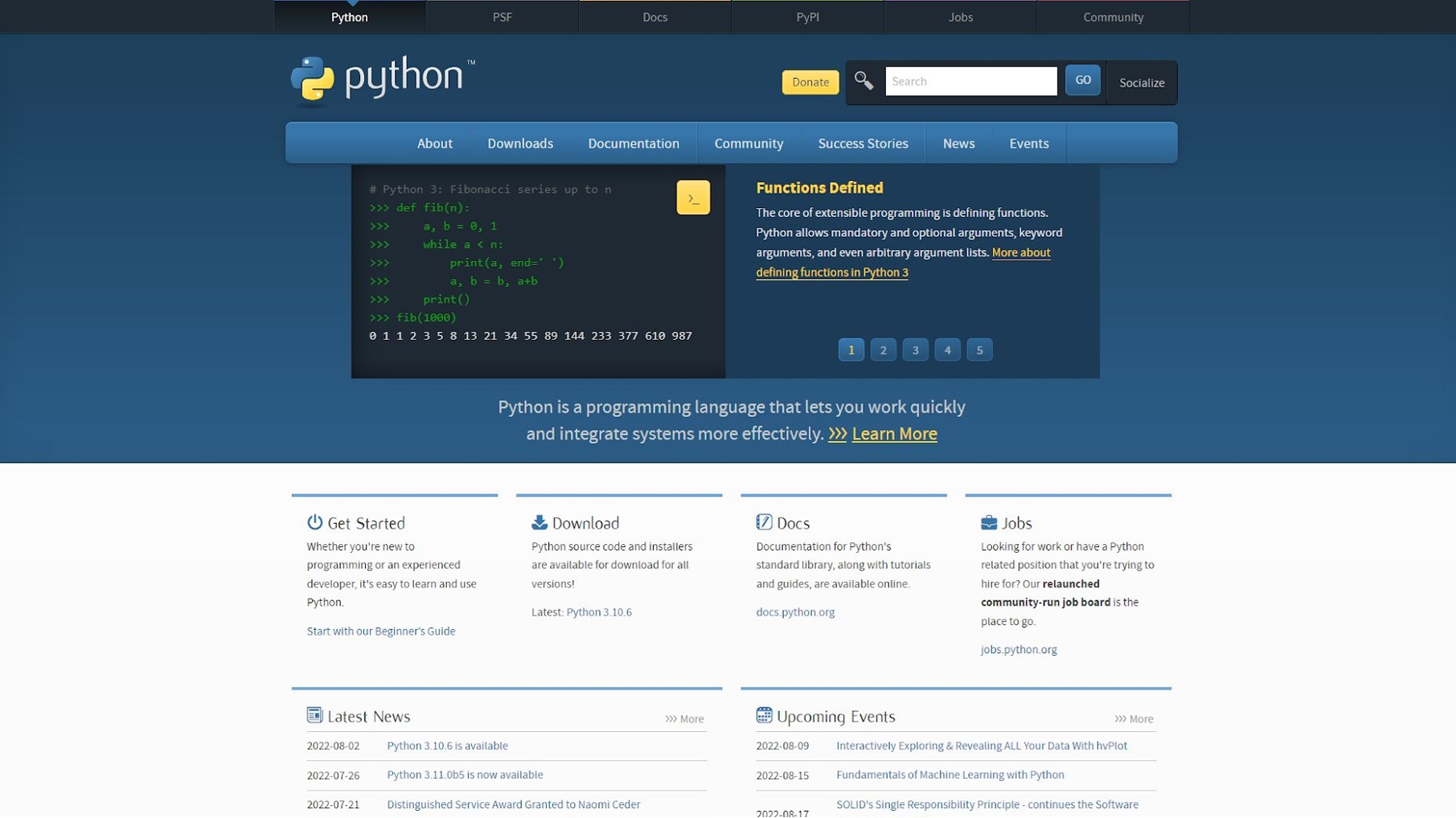Click the Get Started power icon
1456x818 pixels.
click(x=314, y=522)
